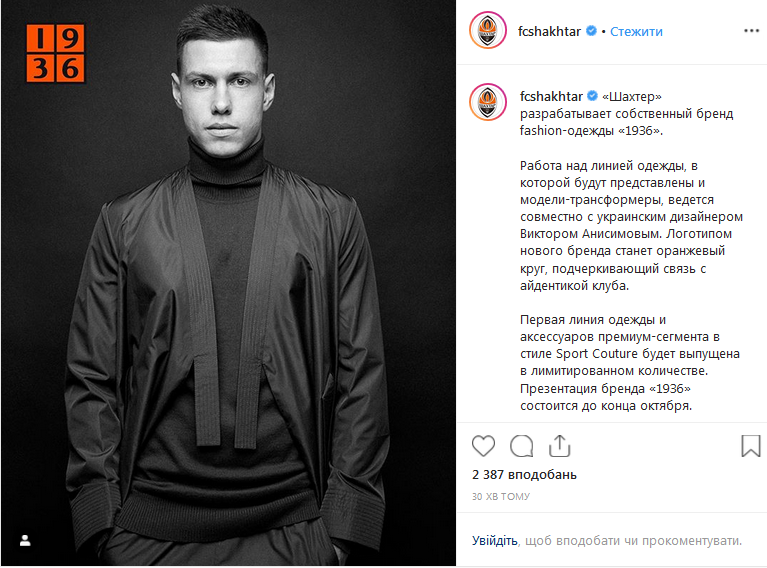Save the post with the bookmark icon
The height and width of the screenshot is (568, 767).
click(x=751, y=446)
